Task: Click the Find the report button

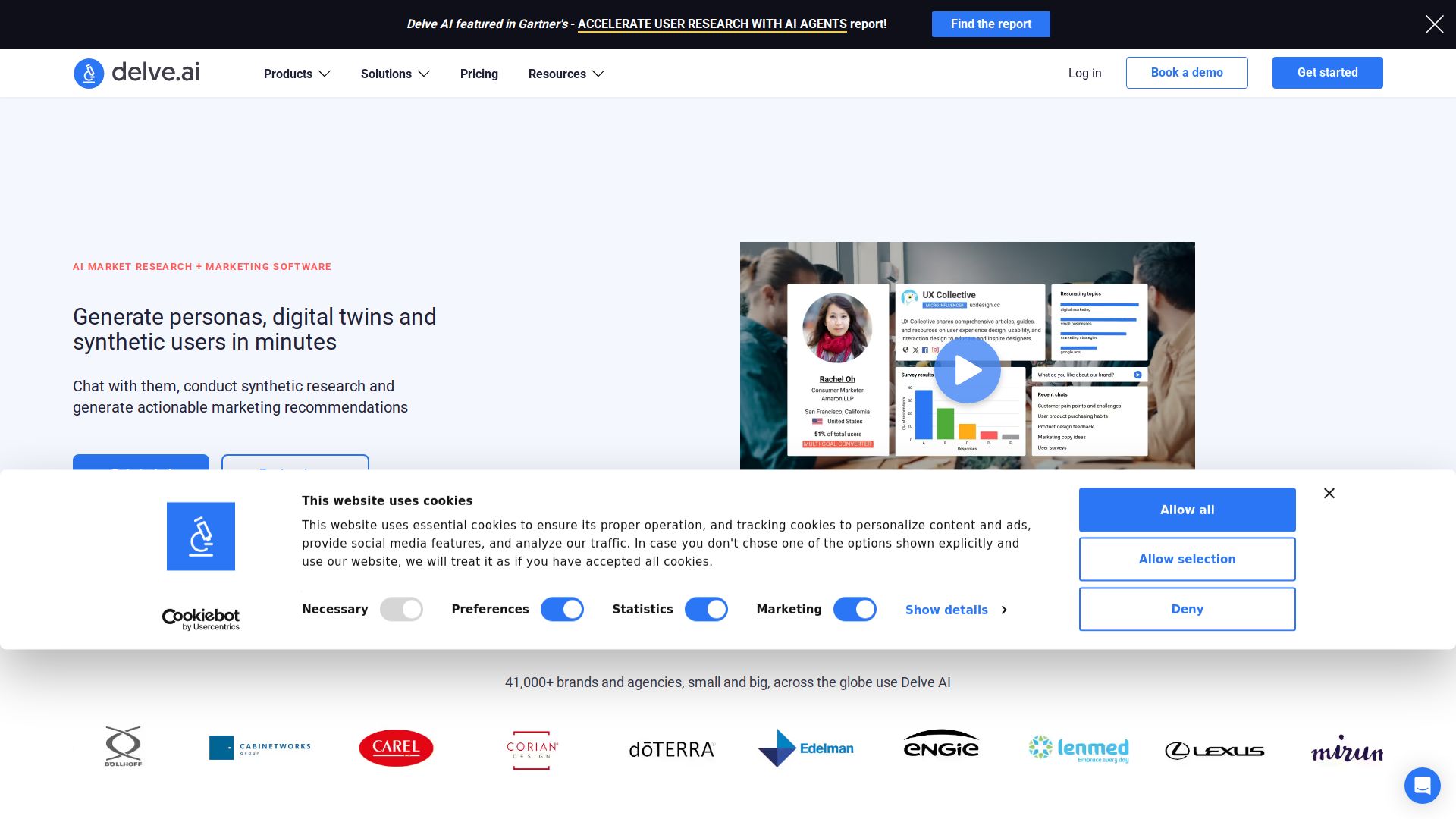Action: pos(990,24)
